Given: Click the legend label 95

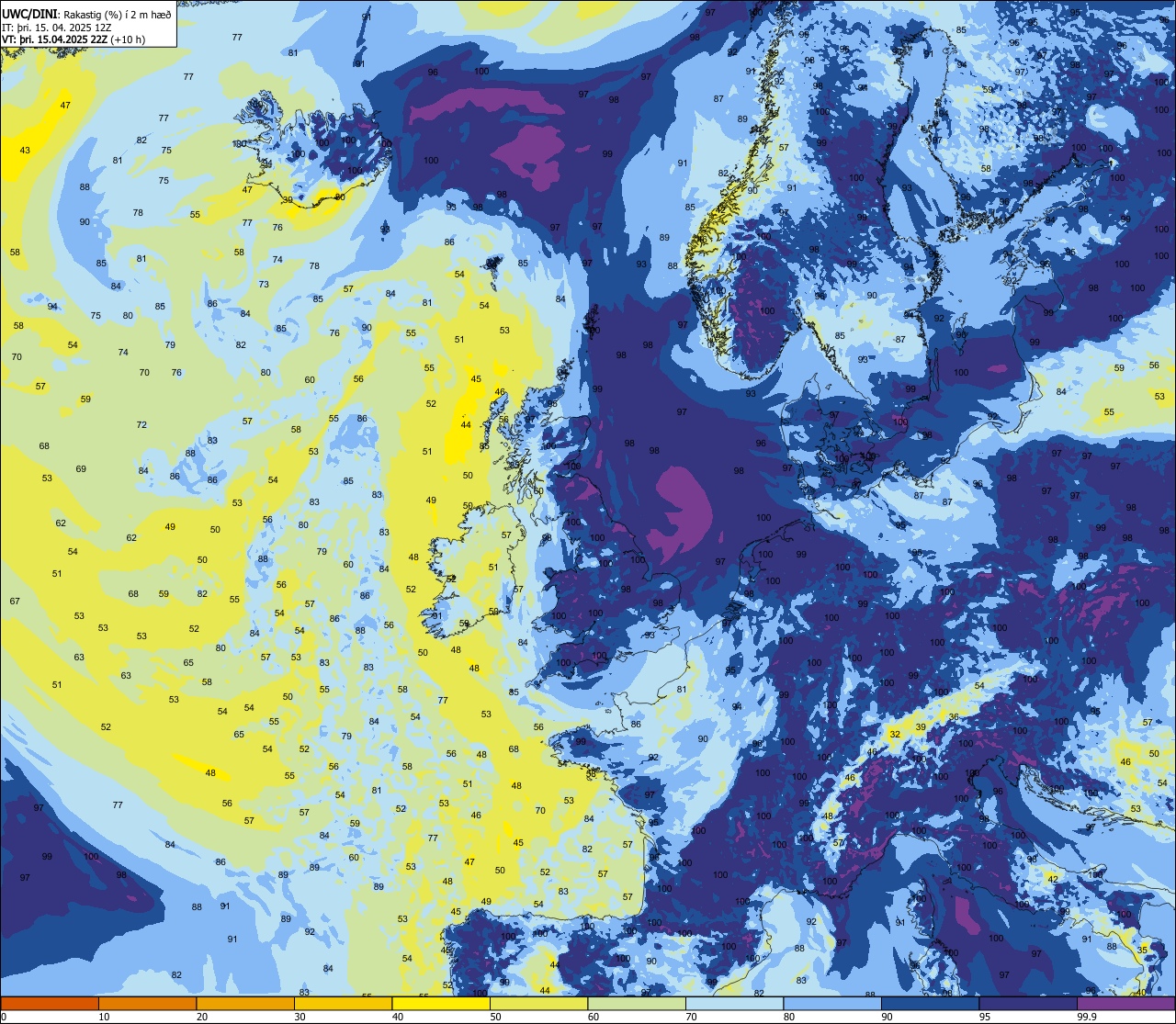Looking at the screenshot, I should pos(985,1017).
